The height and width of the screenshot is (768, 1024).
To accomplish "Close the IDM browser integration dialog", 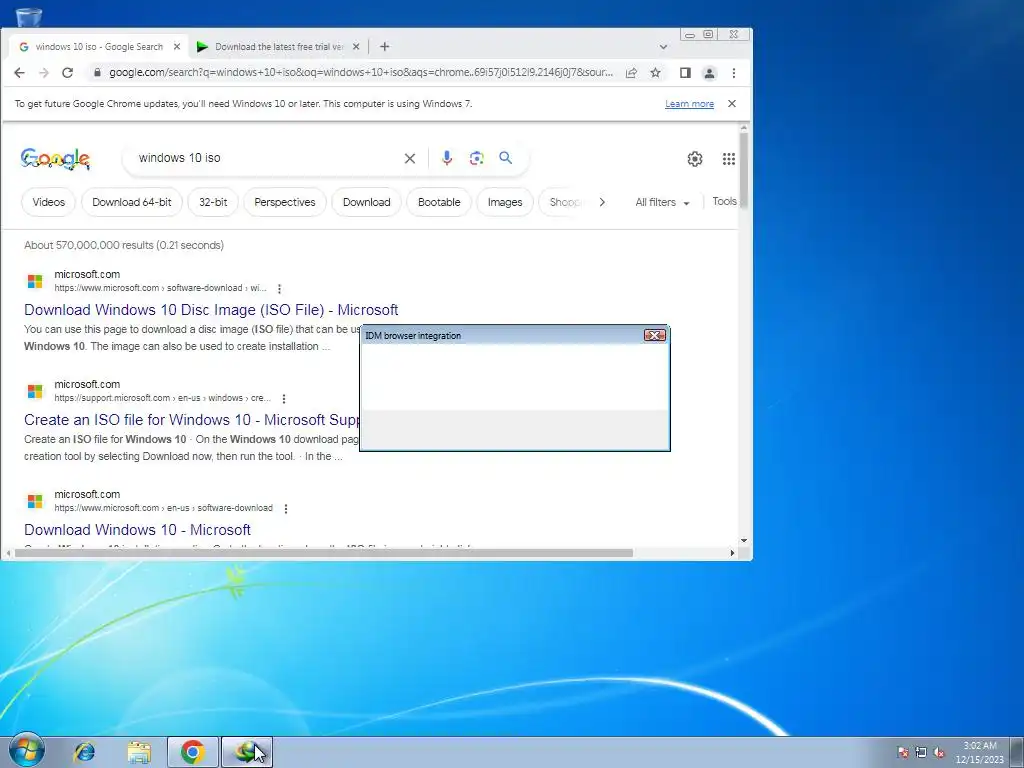I will (654, 335).
